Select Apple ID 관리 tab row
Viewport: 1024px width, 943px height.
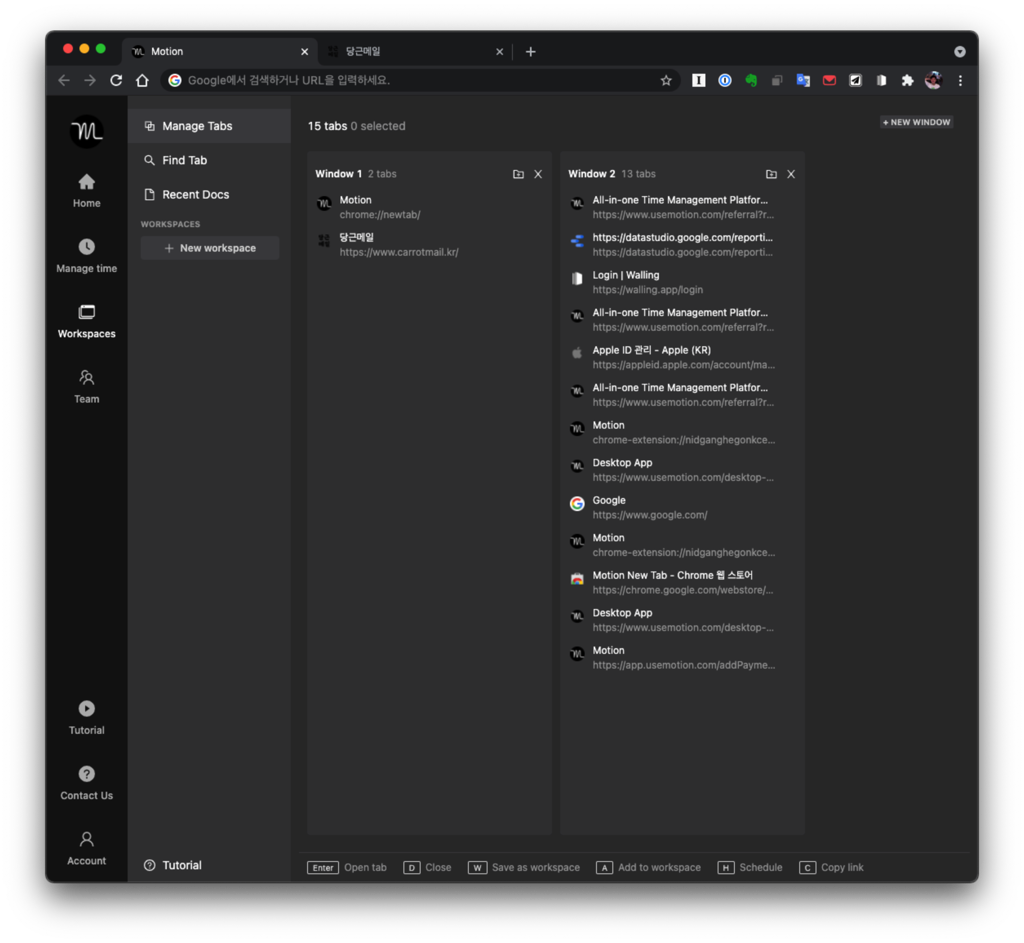click(x=682, y=357)
